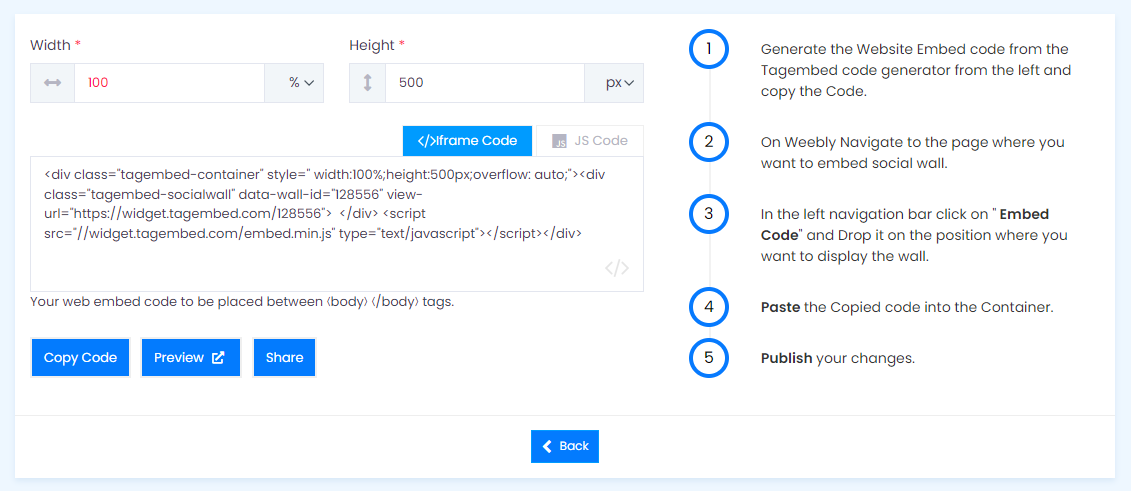Click inside the embed code text area
Viewport: 1131px width, 491px height.
coord(337,224)
